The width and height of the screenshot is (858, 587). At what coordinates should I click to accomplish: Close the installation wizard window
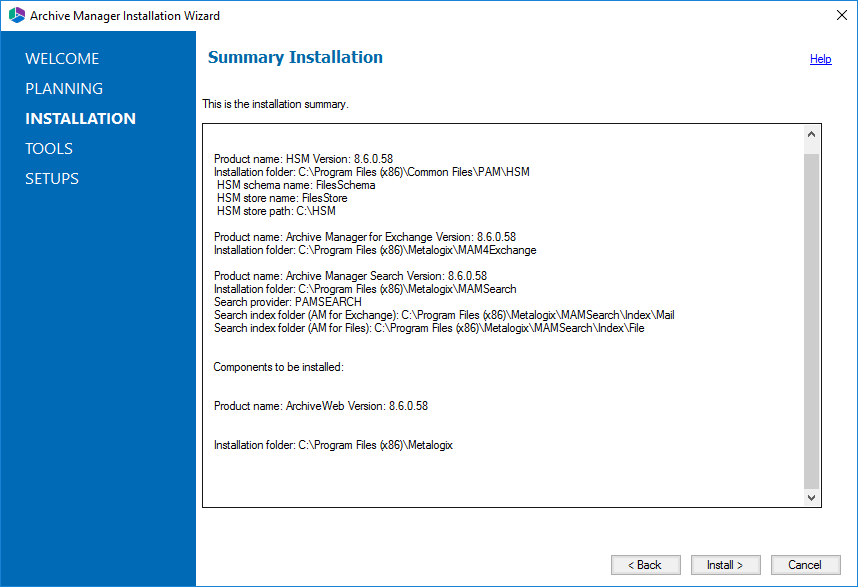coord(842,15)
